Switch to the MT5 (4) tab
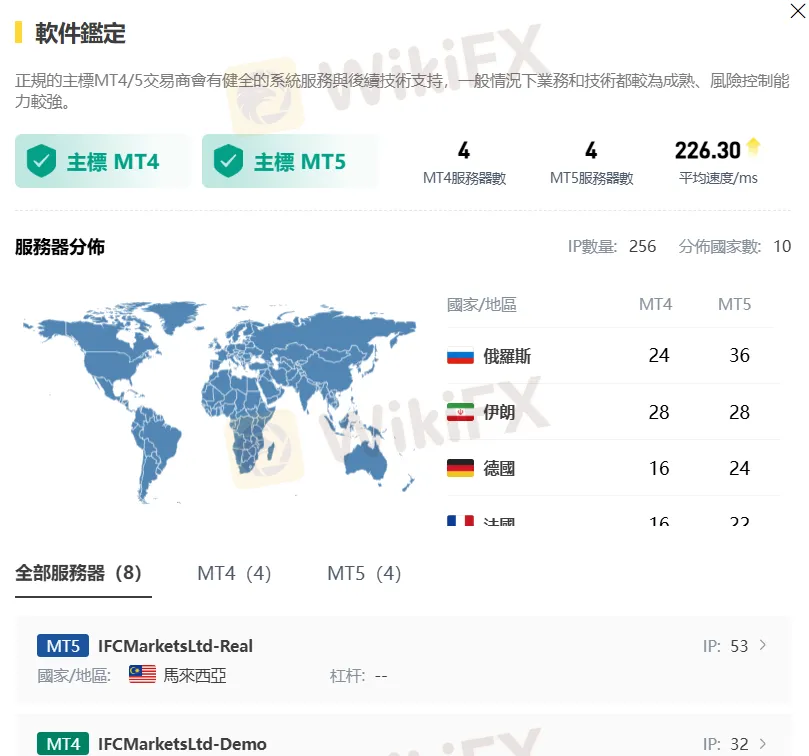 point(364,573)
